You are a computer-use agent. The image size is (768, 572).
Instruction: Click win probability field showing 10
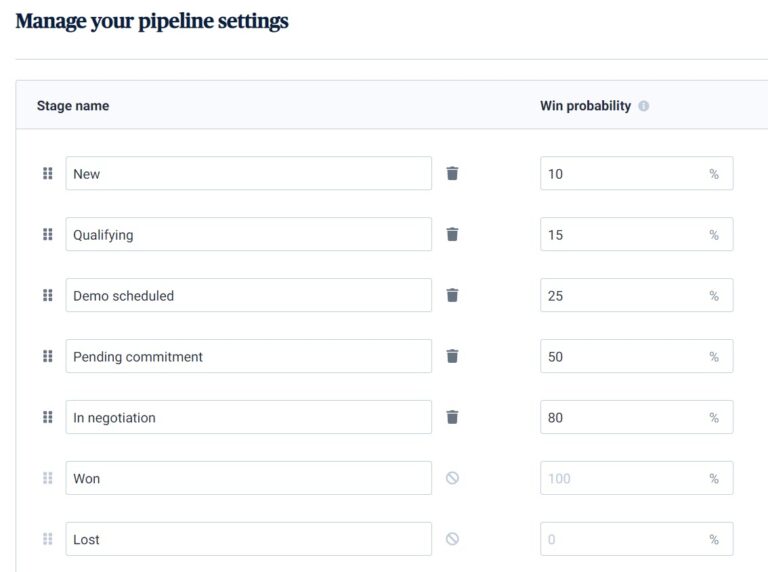tap(622, 173)
